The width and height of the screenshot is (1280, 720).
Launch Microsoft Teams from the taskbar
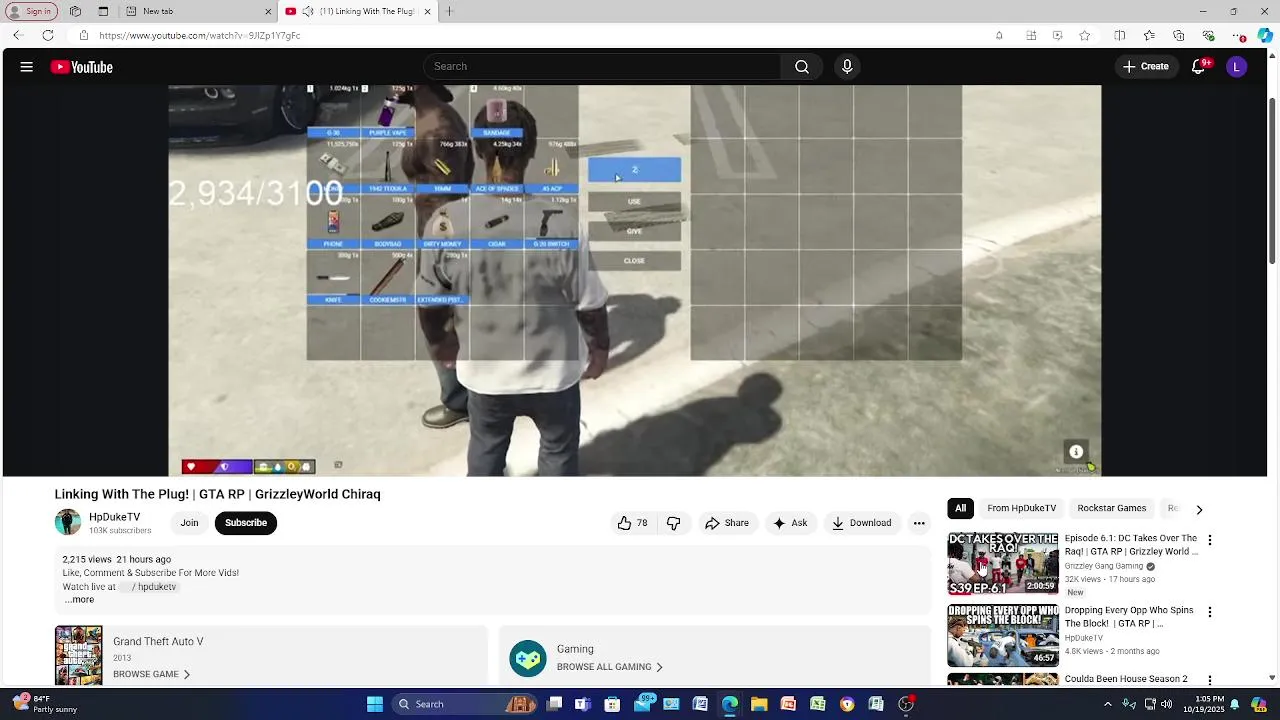coord(583,704)
